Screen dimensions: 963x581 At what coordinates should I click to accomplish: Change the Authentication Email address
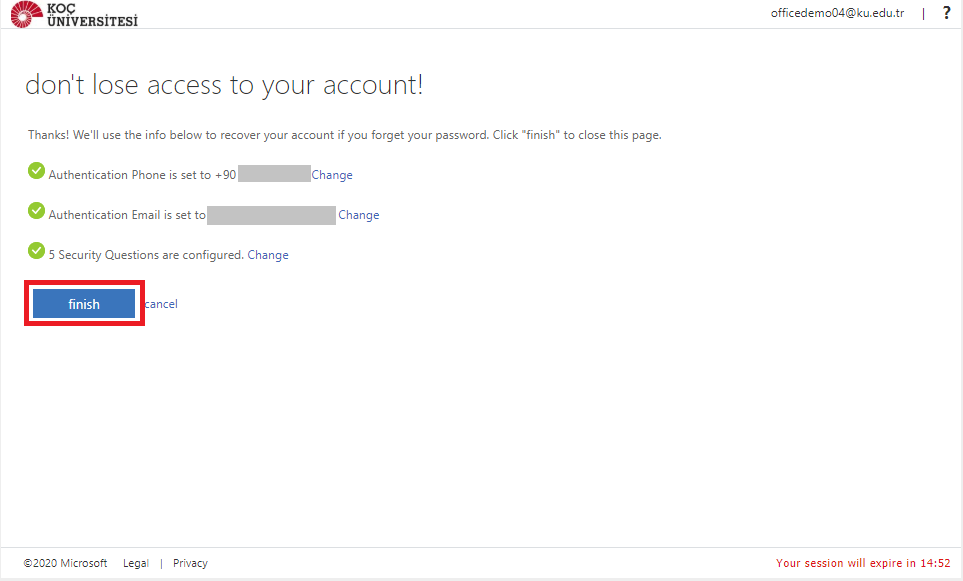point(359,215)
